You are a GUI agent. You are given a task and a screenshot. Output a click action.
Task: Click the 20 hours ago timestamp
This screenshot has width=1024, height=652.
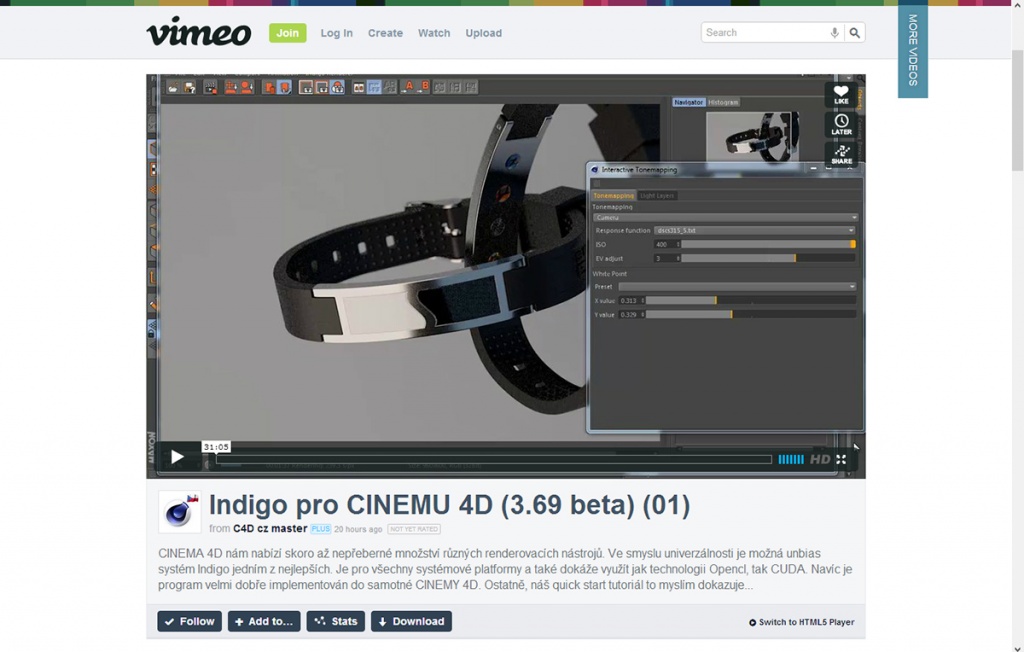[x=358, y=529]
